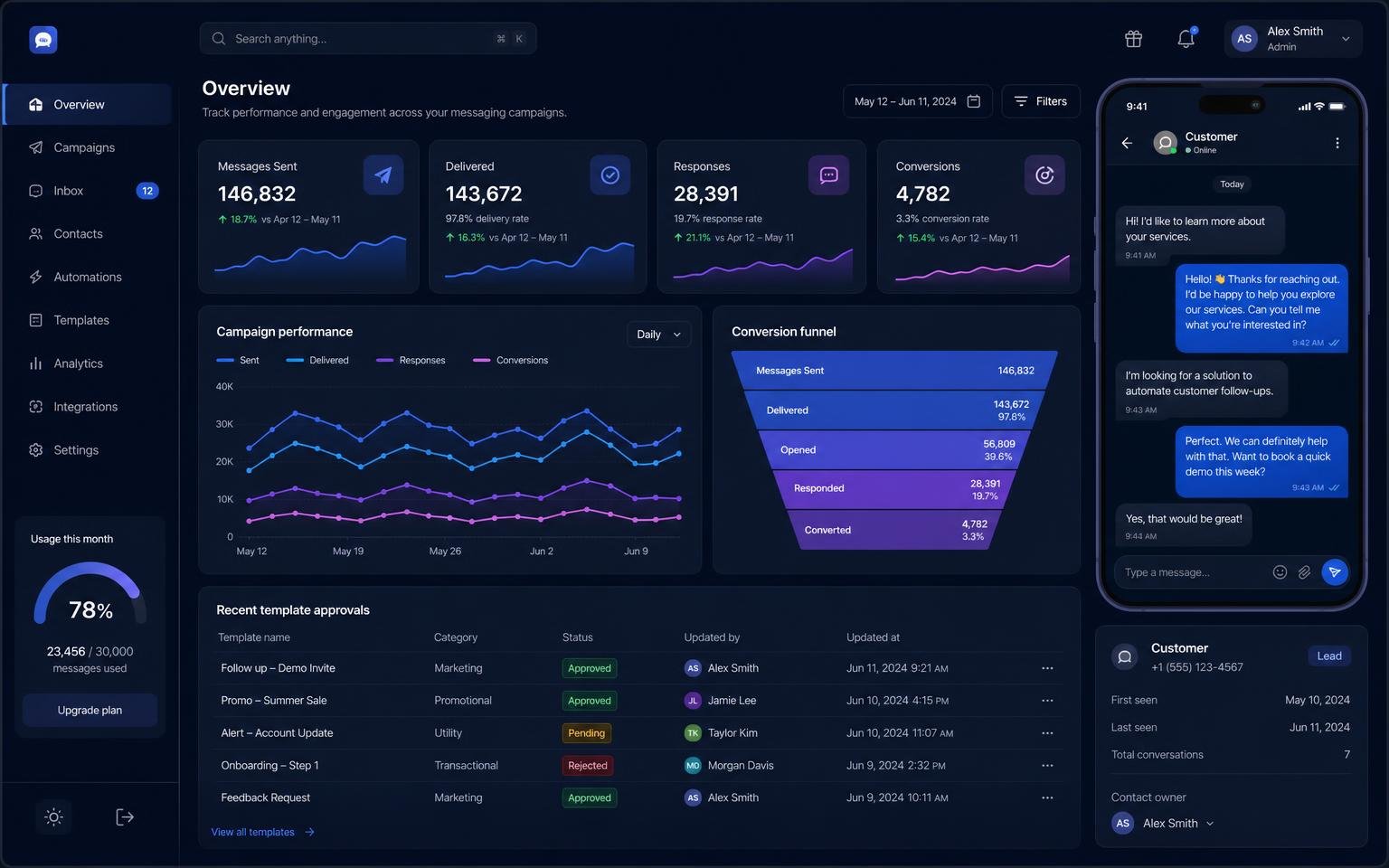Click the phone number +1 (555) 123-4567
1389x868 pixels.
1197,667
